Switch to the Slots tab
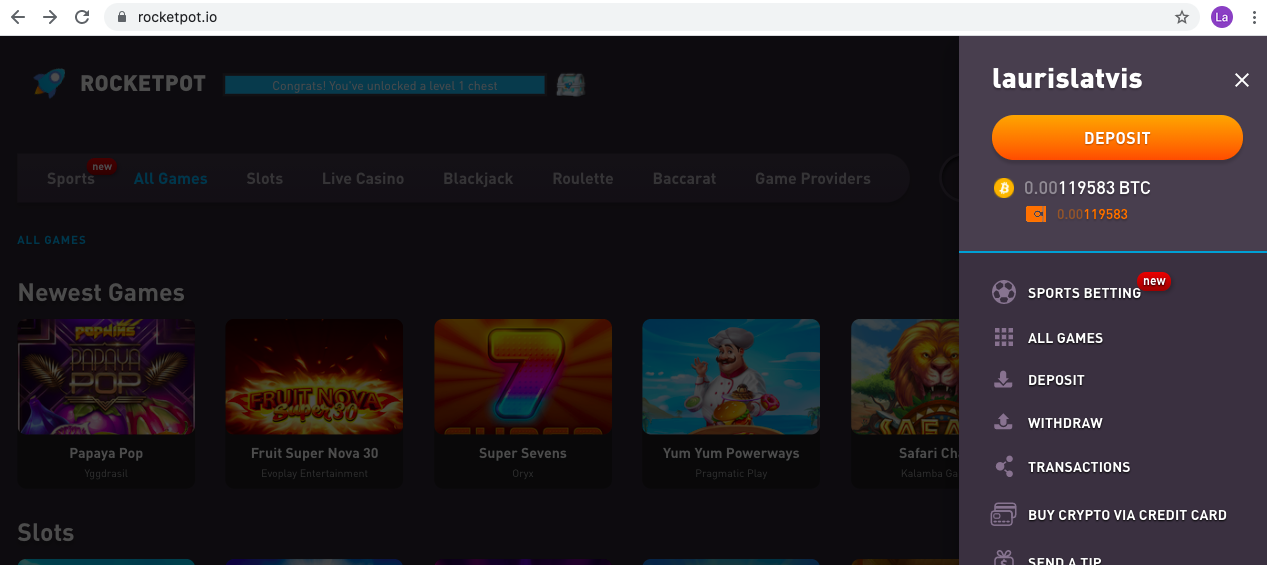Image resolution: width=1267 pixels, height=565 pixels. click(264, 179)
